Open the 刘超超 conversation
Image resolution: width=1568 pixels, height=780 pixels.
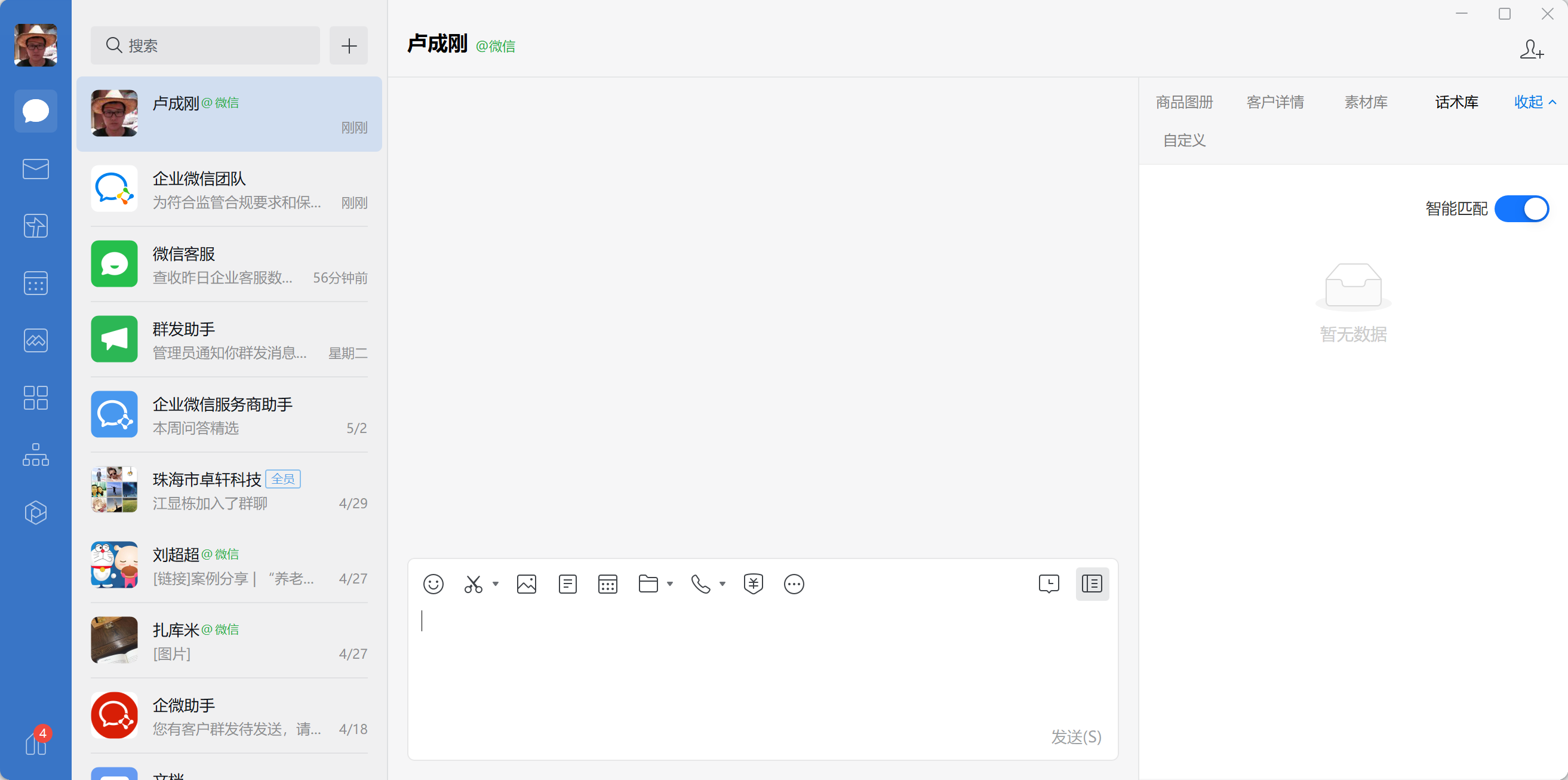pyautogui.click(x=229, y=565)
